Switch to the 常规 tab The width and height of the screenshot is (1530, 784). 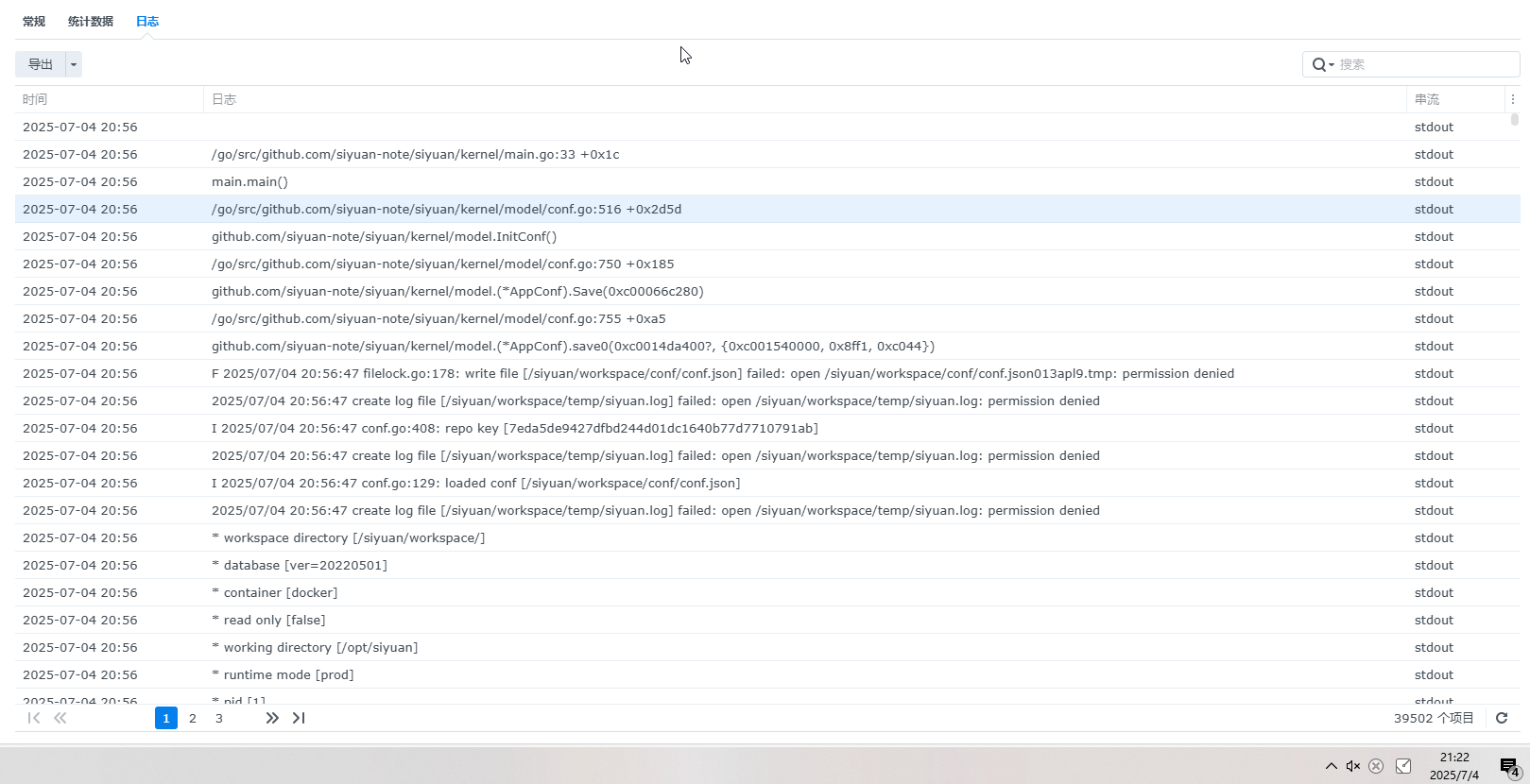(x=34, y=21)
